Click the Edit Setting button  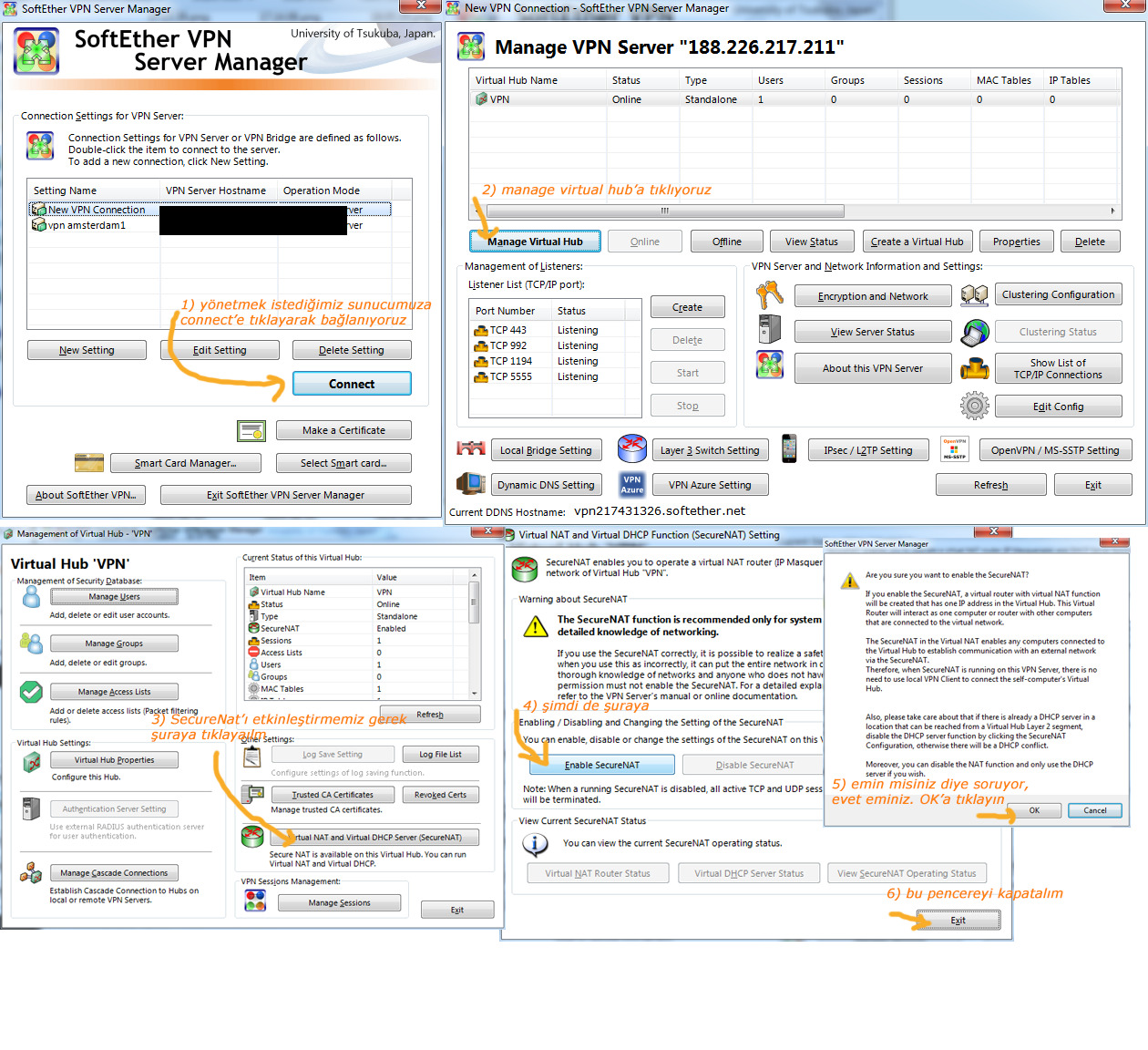(220, 350)
